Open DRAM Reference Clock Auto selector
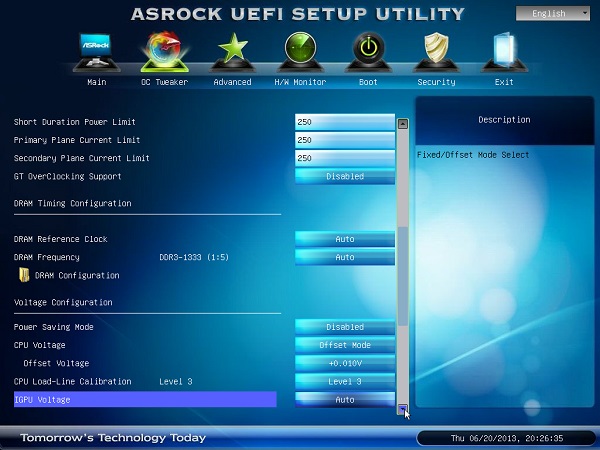Screen dimensions: 600x450 345,239
